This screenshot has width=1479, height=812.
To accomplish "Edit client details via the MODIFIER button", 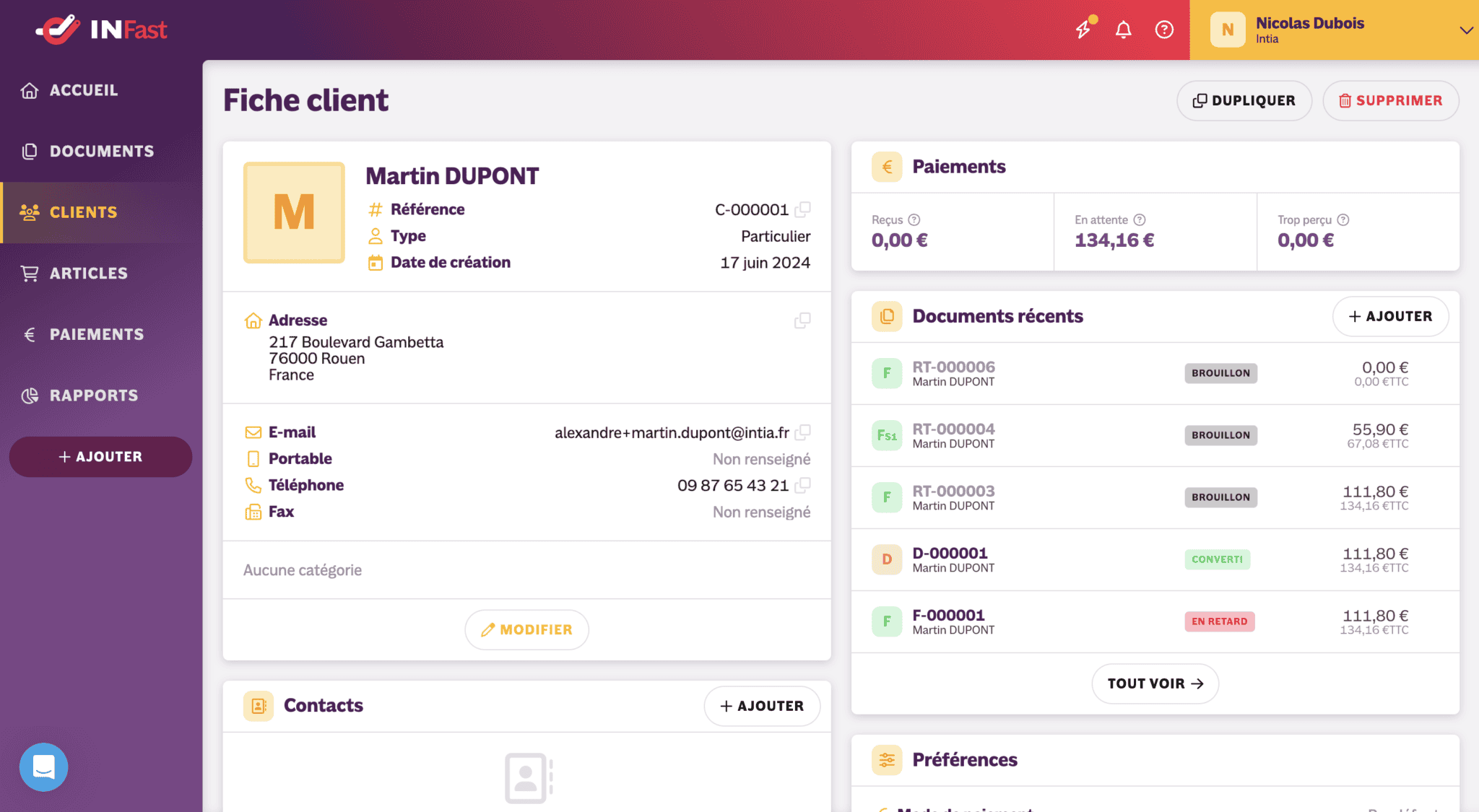I will [x=526, y=629].
